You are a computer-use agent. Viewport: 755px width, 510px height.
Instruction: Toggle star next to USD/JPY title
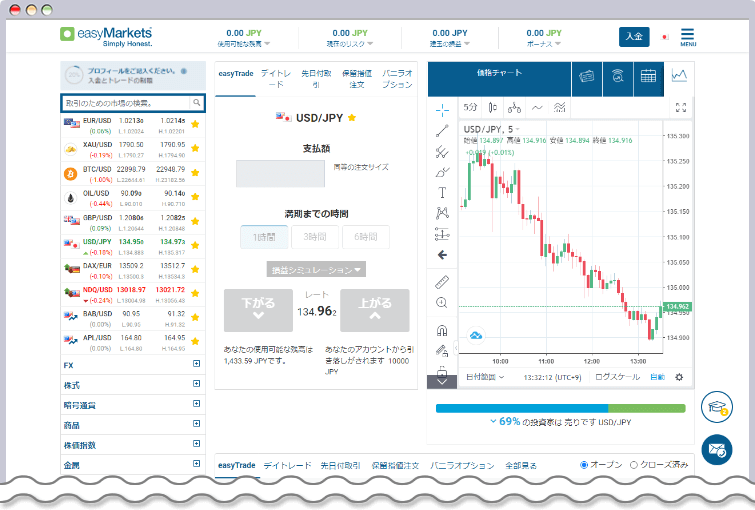pyautogui.click(x=352, y=118)
